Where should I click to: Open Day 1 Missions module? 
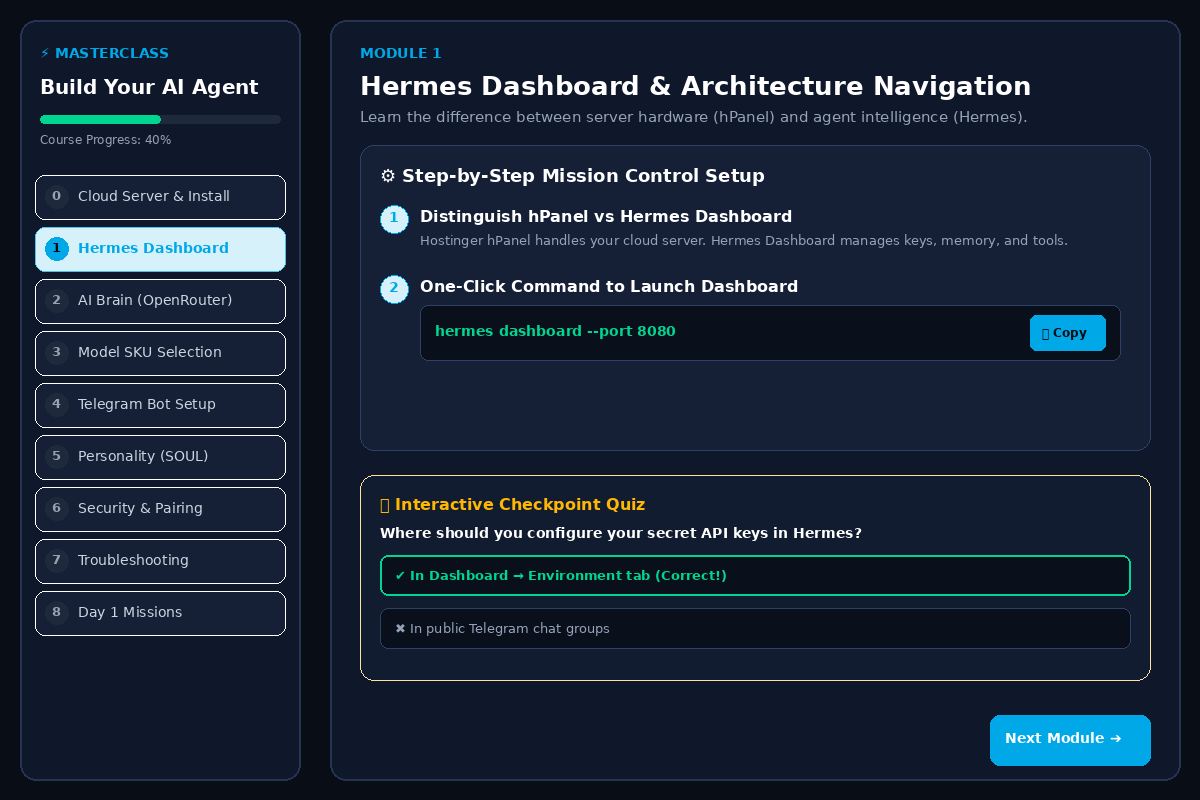(x=160, y=613)
